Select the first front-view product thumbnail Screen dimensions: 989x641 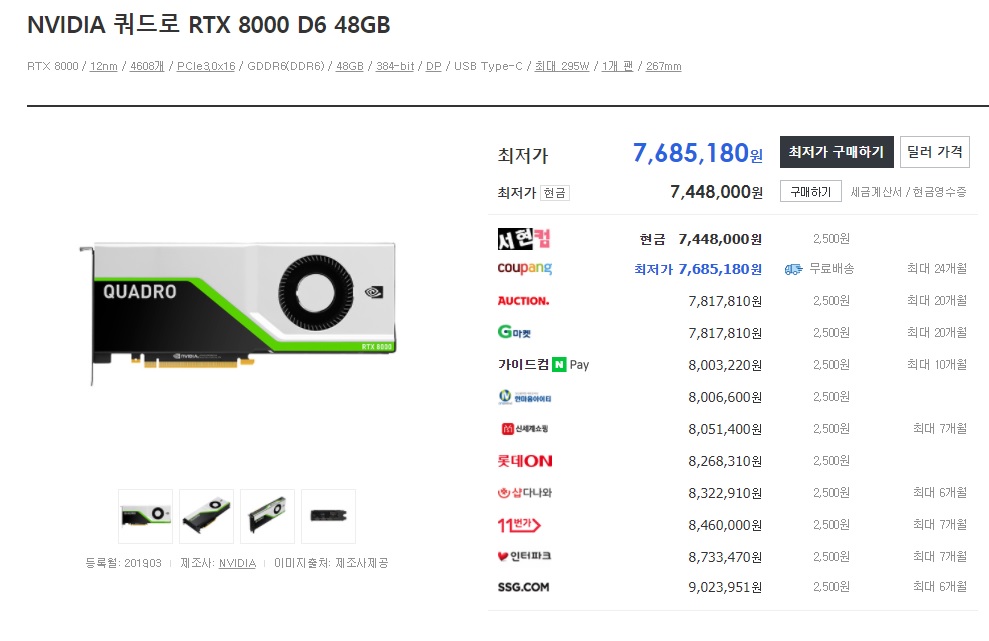coord(145,516)
